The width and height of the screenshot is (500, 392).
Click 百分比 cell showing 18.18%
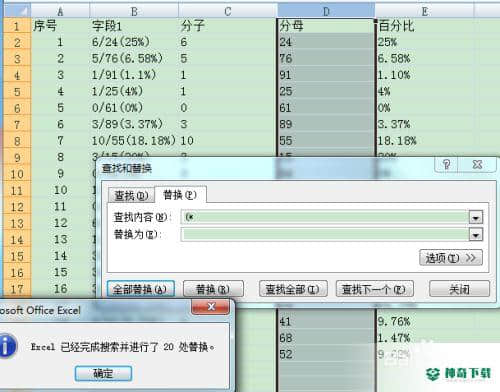[425, 141]
